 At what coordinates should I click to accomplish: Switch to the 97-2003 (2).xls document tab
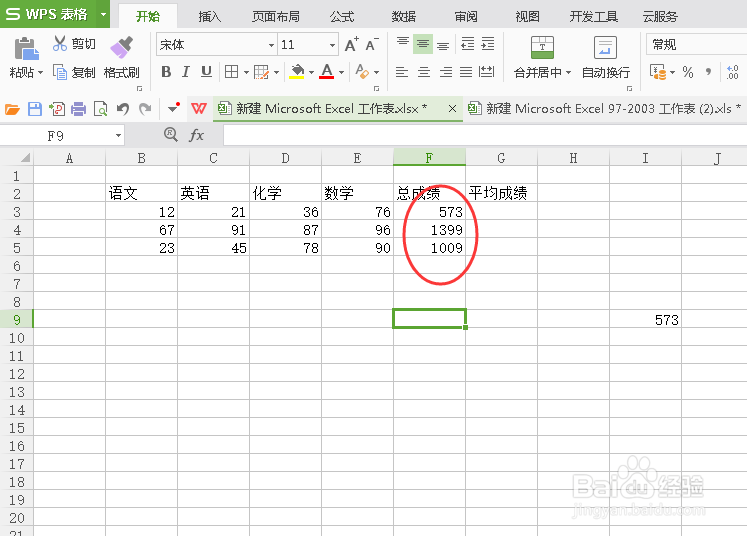604,109
